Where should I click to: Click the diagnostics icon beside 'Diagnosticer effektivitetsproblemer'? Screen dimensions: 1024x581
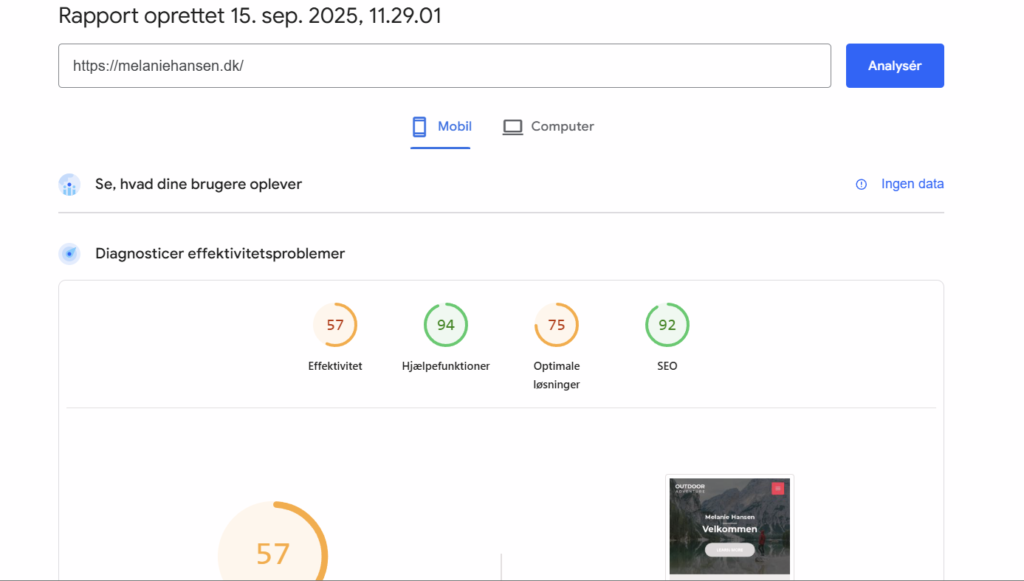tap(69, 253)
